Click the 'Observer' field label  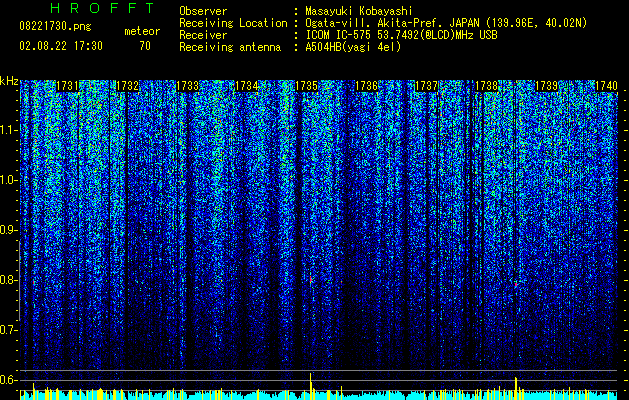pyautogui.click(x=203, y=11)
